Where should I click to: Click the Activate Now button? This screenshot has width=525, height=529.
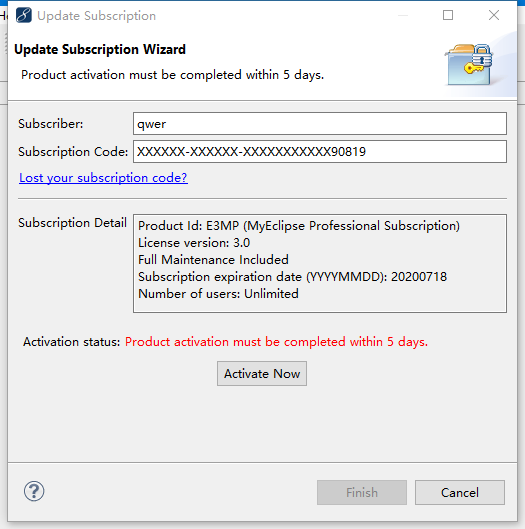[262, 373]
